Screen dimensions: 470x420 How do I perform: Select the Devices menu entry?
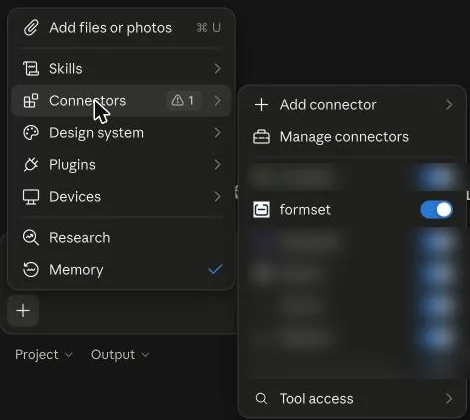tap(122, 197)
